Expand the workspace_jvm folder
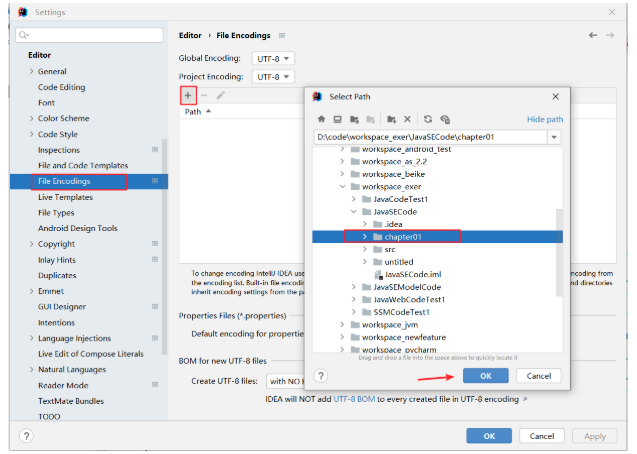This screenshot has height=454, width=637. tap(342, 324)
